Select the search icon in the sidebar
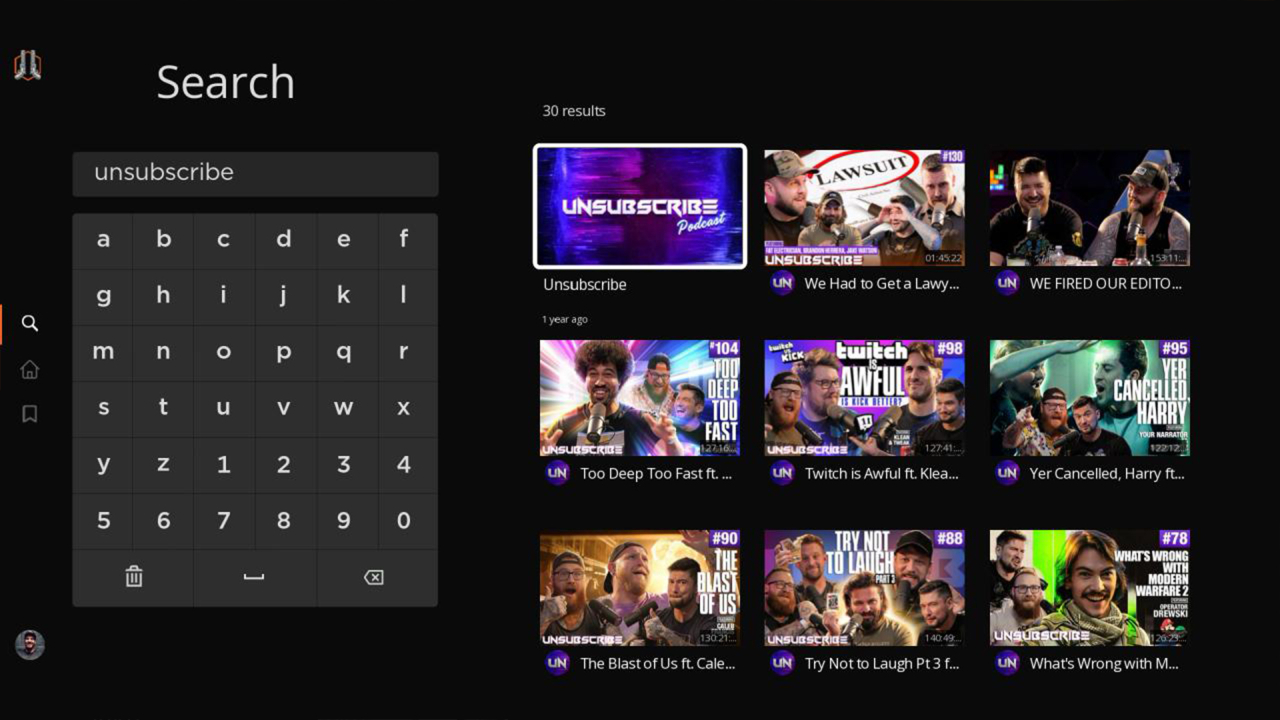 (29, 323)
